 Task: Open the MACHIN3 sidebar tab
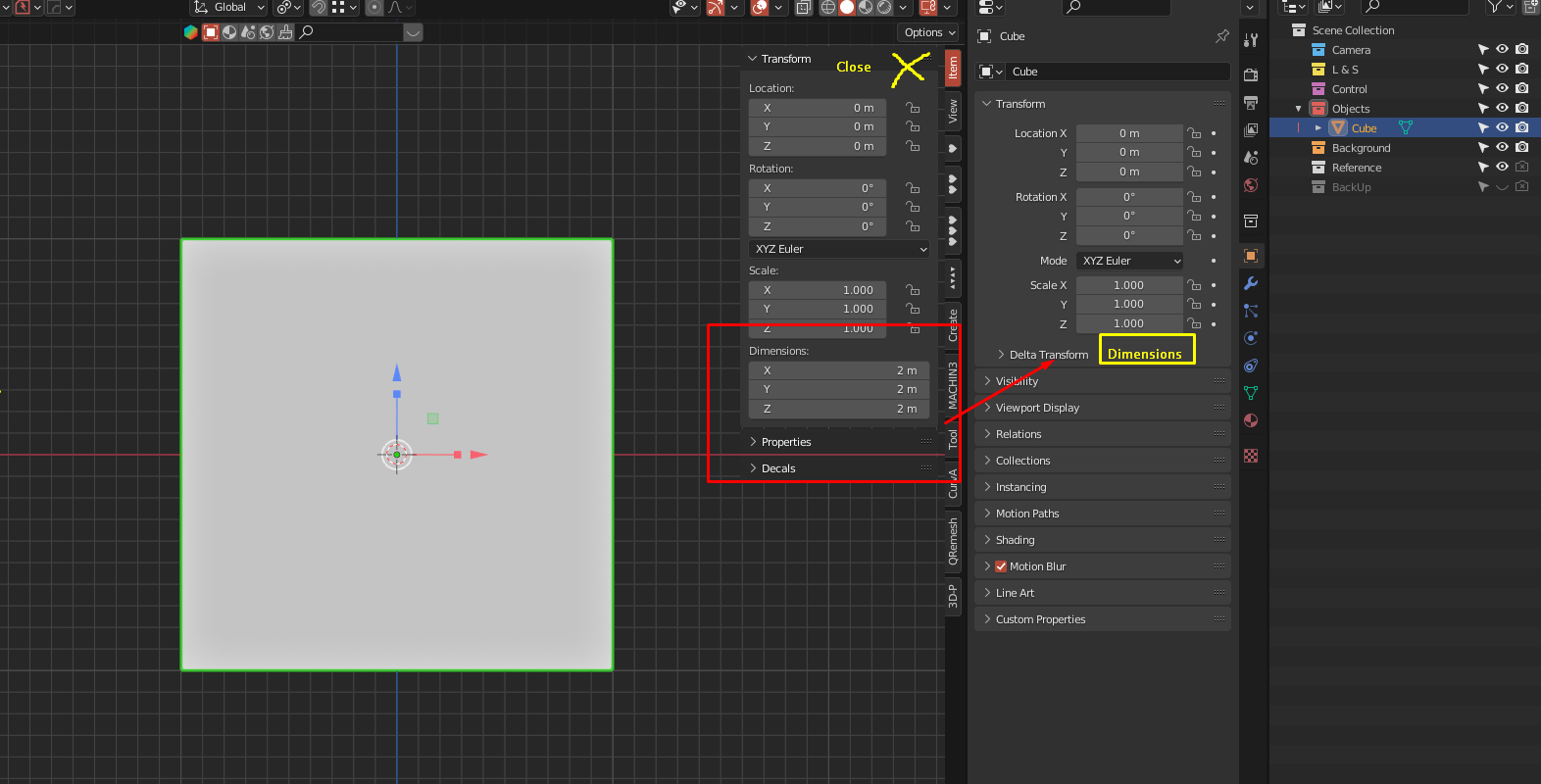click(953, 385)
